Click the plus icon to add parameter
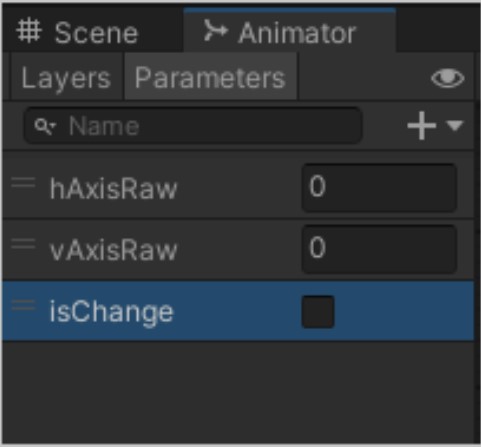 coord(422,126)
